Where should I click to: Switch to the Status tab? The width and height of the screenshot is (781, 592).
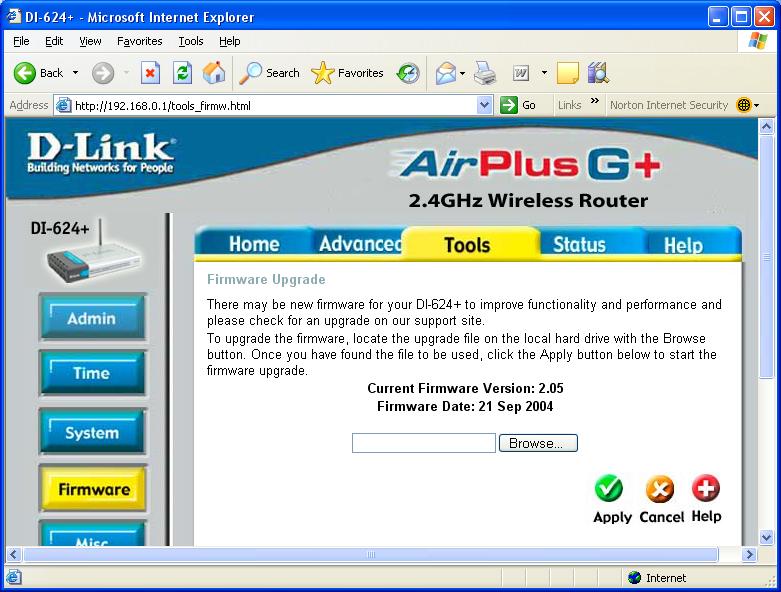[579, 244]
